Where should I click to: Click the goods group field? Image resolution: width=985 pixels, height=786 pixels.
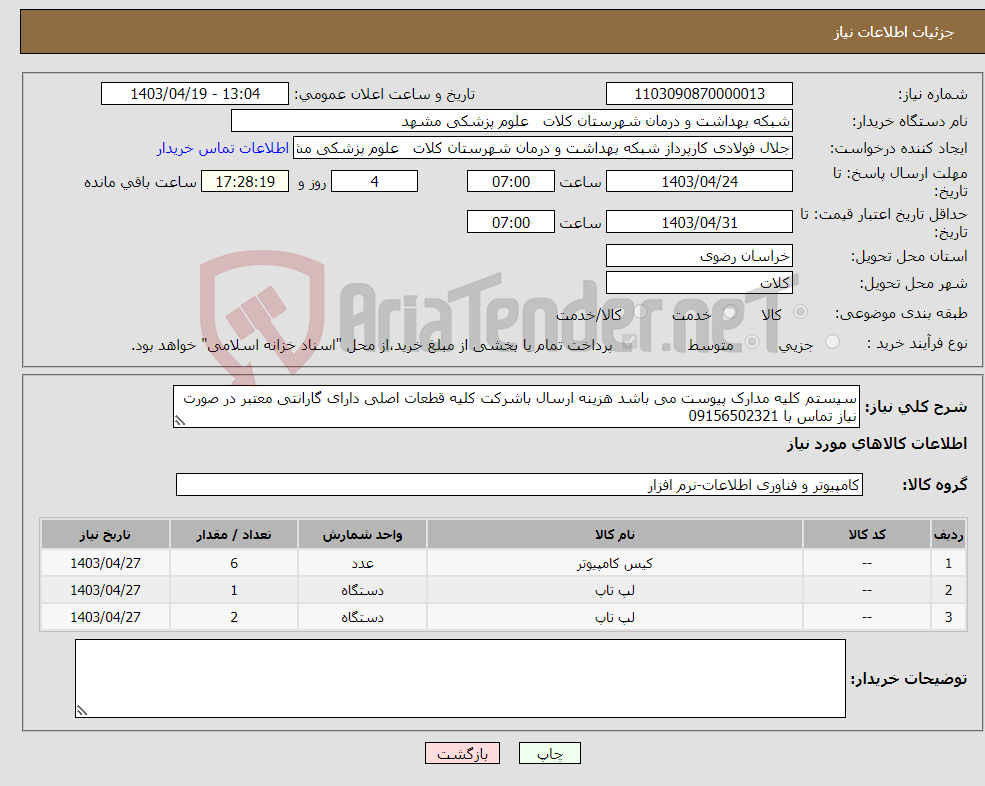tap(520, 484)
